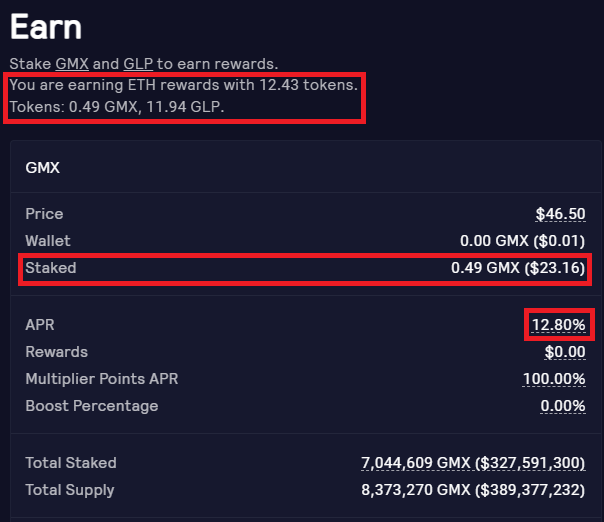
Task: Click the Price label
Action: click(44, 214)
